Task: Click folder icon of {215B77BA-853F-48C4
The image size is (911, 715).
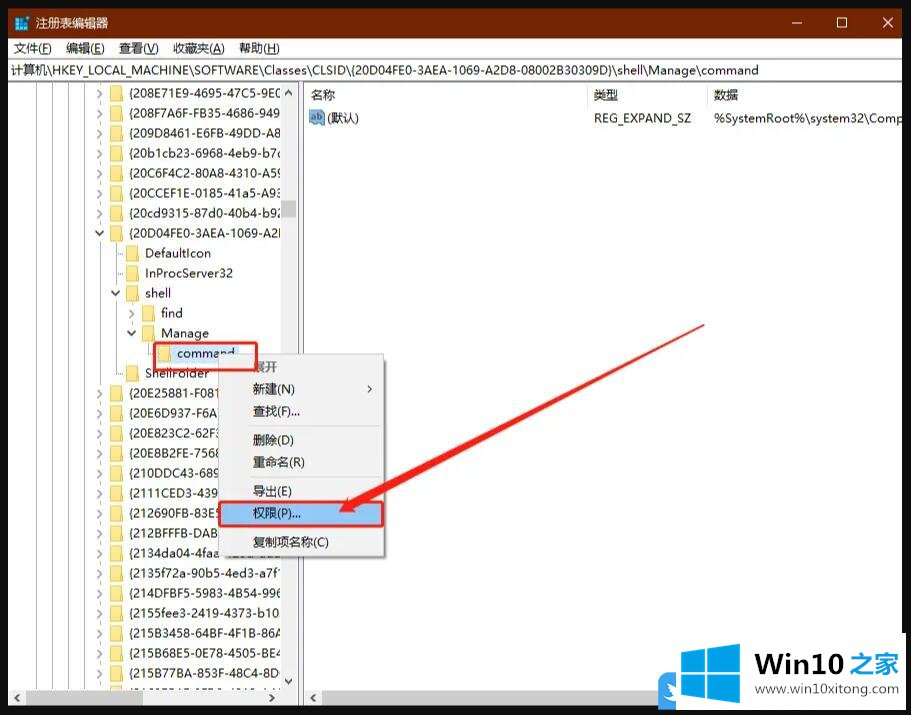Action: (116, 674)
